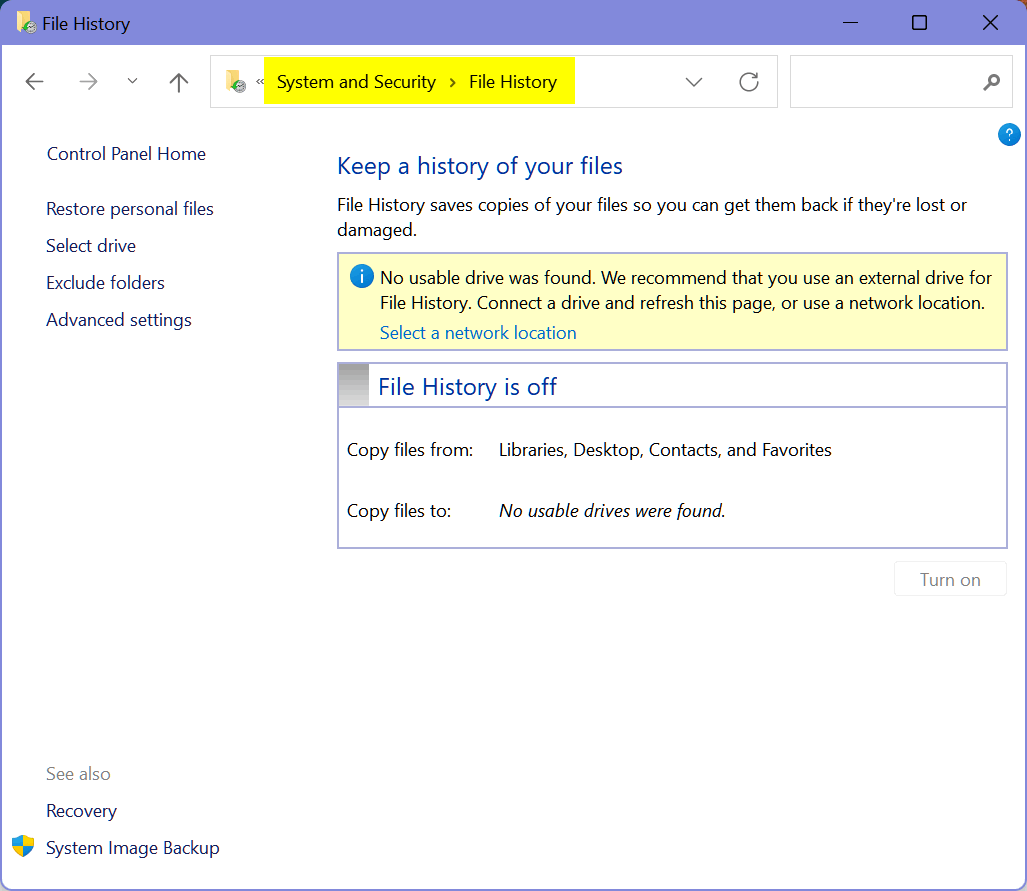
Task: Open address bar history dropdown
Action: 694,82
